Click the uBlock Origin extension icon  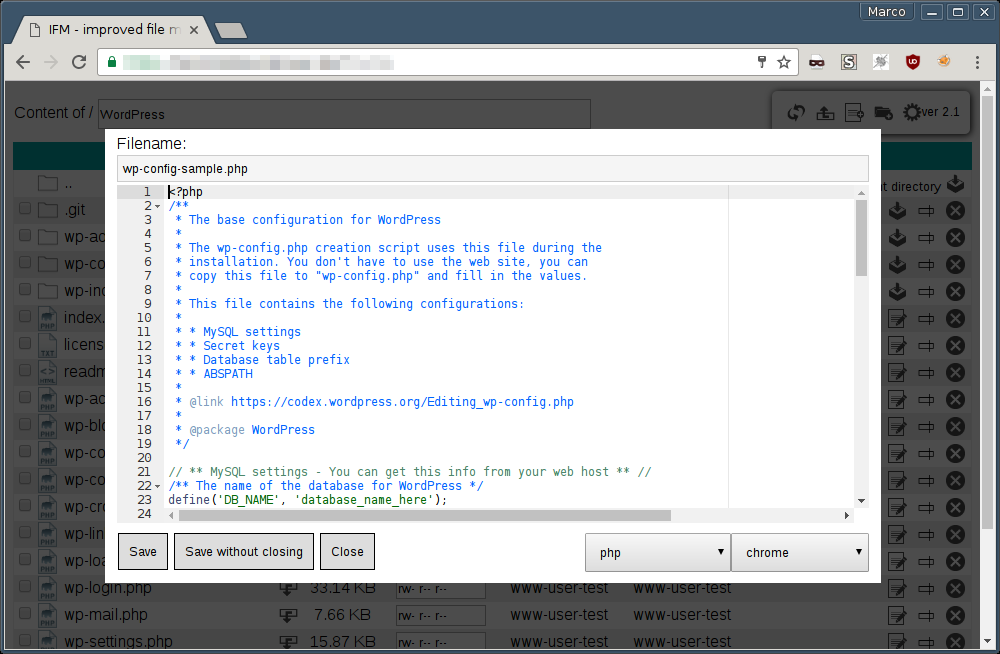click(913, 62)
